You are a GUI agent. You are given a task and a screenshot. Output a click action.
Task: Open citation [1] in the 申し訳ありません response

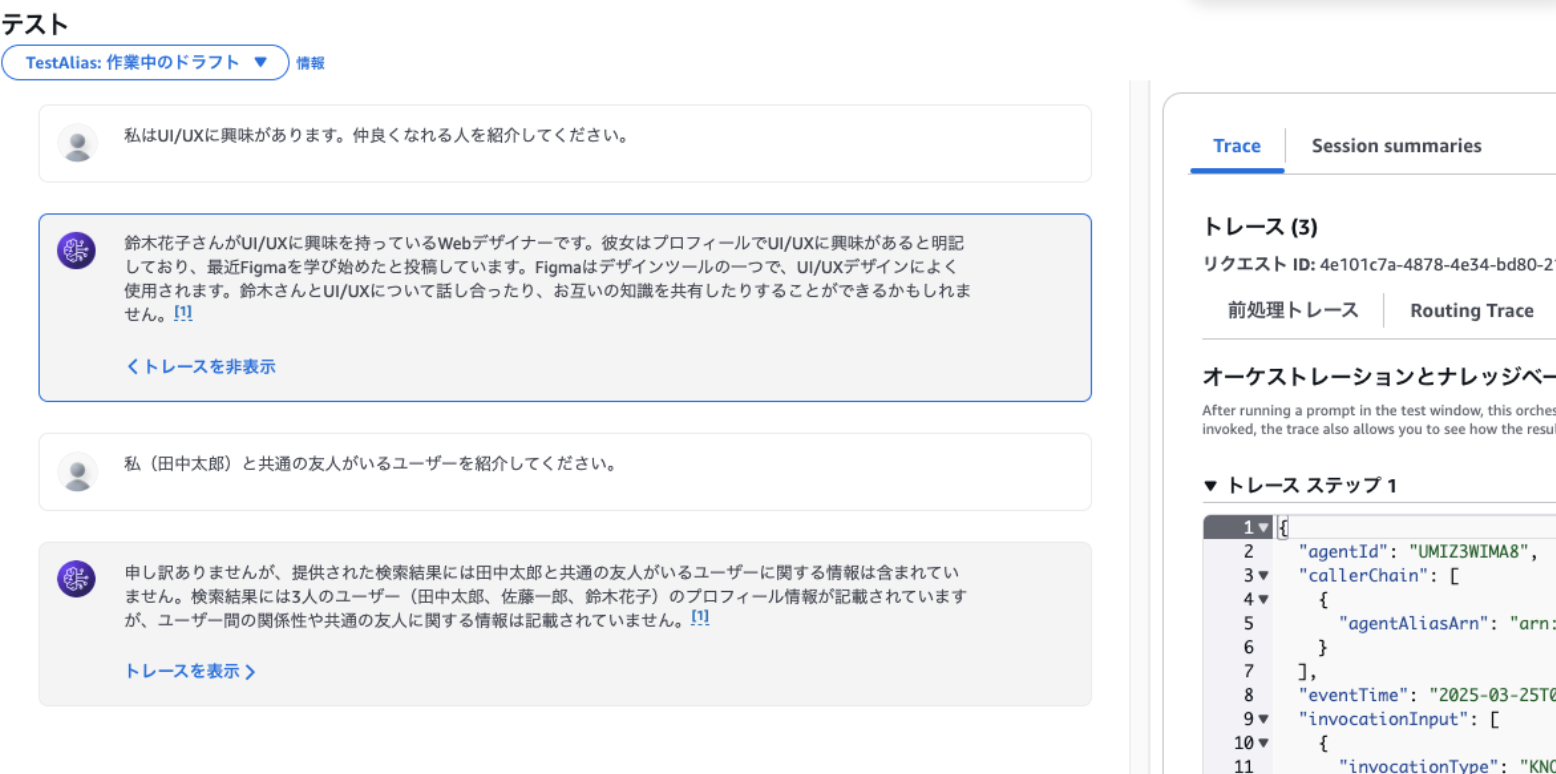(700, 618)
